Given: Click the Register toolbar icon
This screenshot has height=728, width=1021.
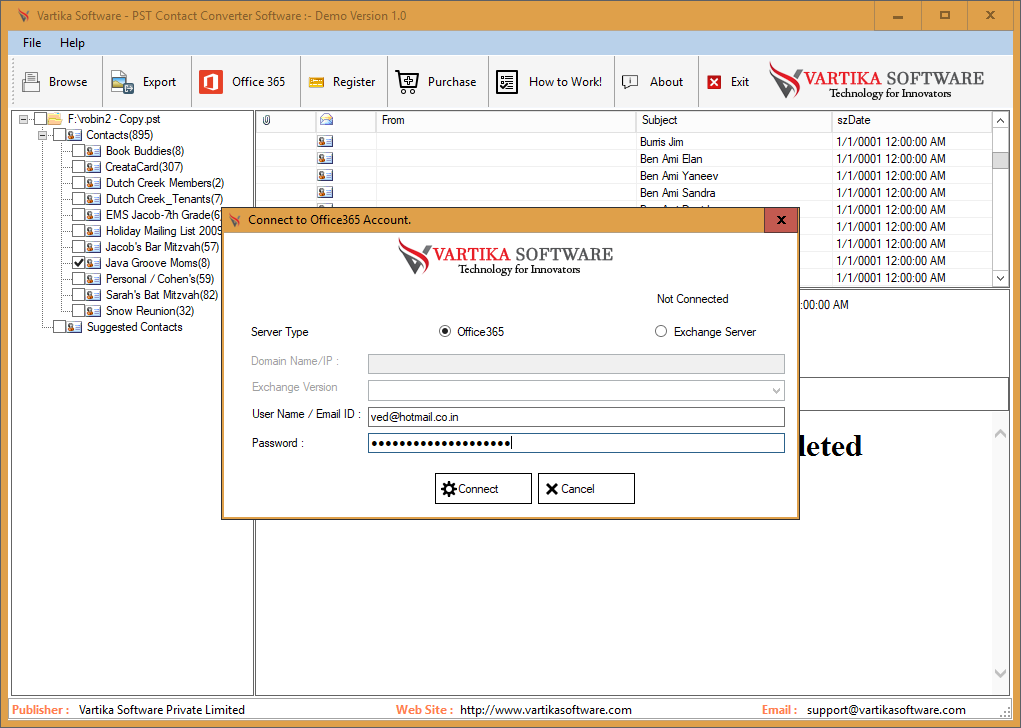Looking at the screenshot, I should [316, 82].
